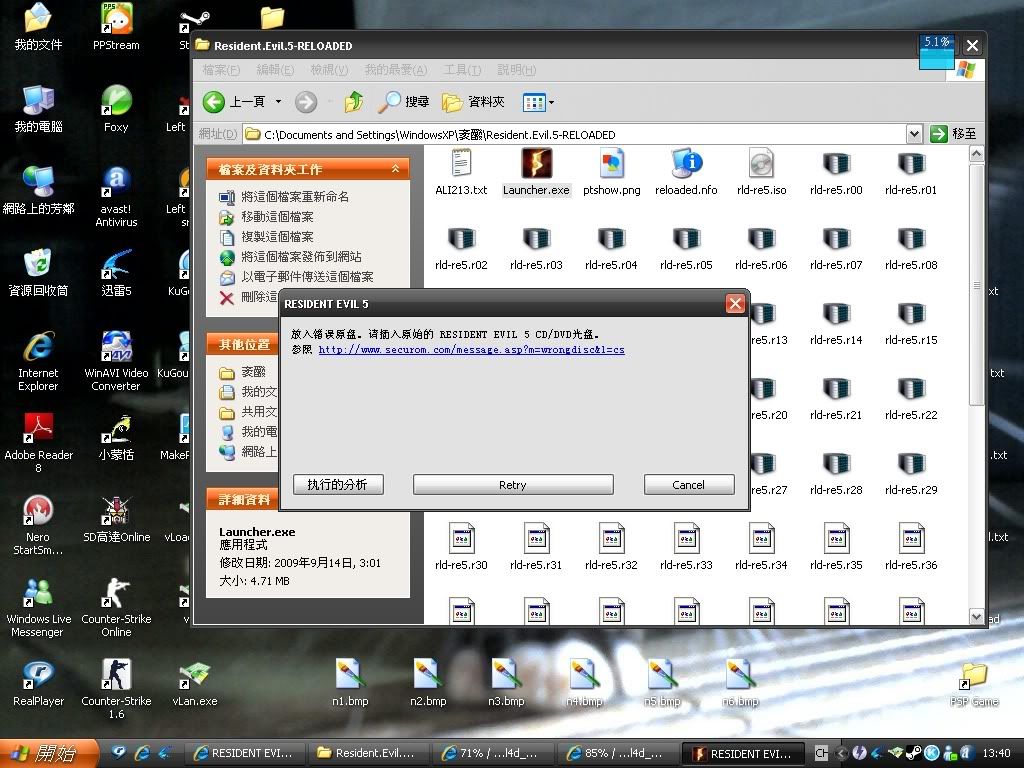Collapse the file and folder tasks panel
This screenshot has width=1024, height=768.
point(395,169)
